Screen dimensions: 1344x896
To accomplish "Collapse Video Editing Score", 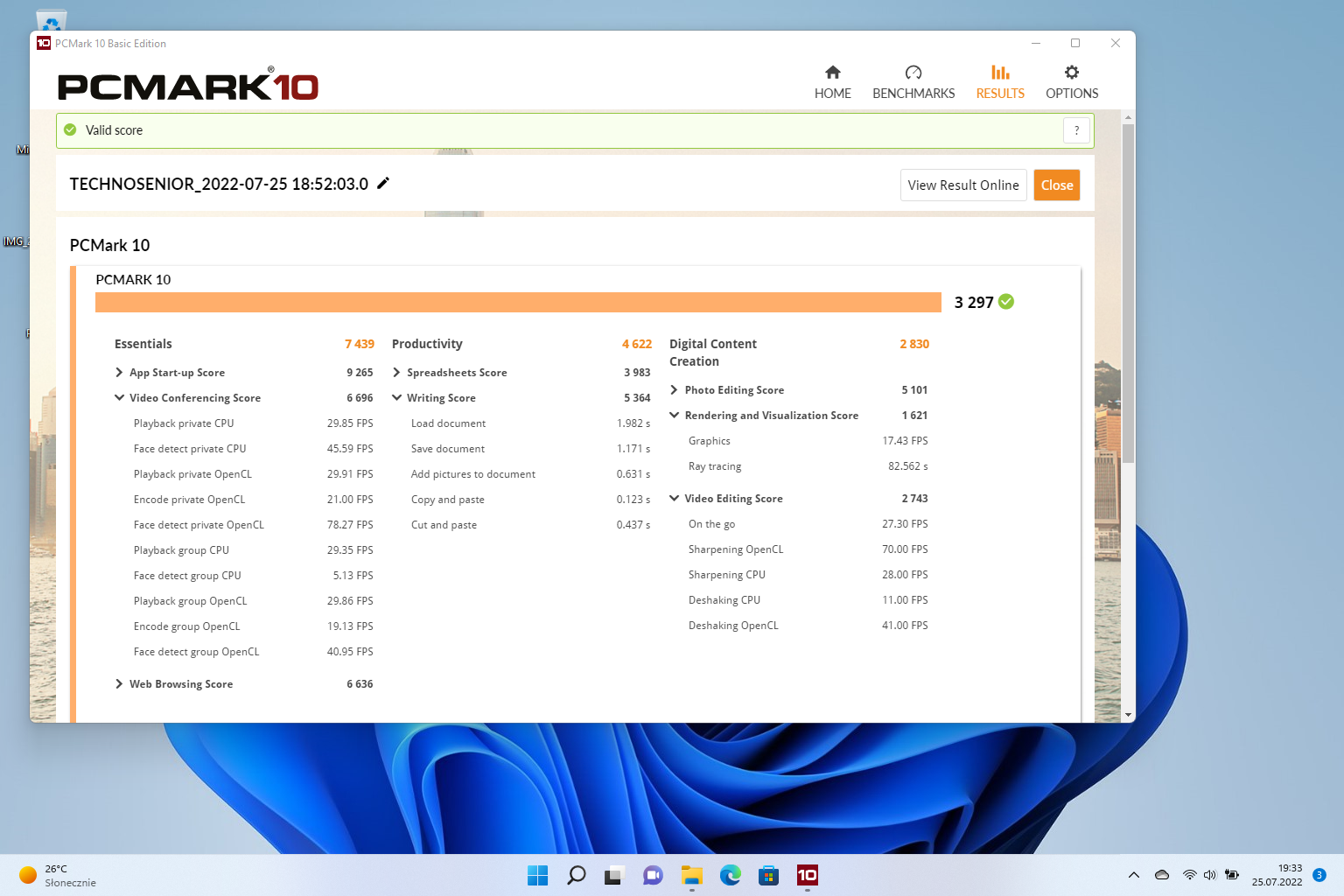I will click(674, 499).
